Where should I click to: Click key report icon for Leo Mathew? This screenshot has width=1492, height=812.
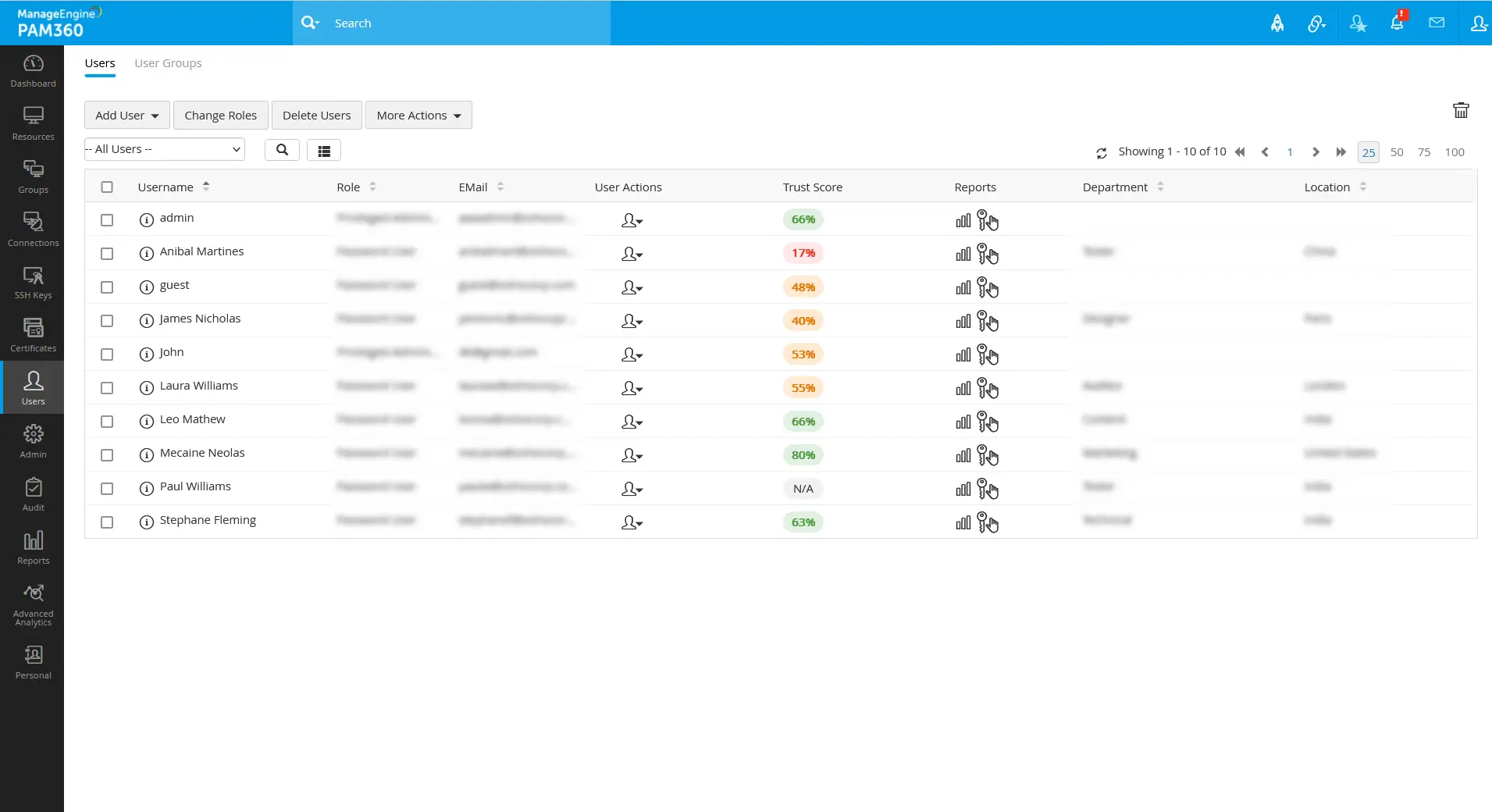pyautogui.click(x=988, y=422)
